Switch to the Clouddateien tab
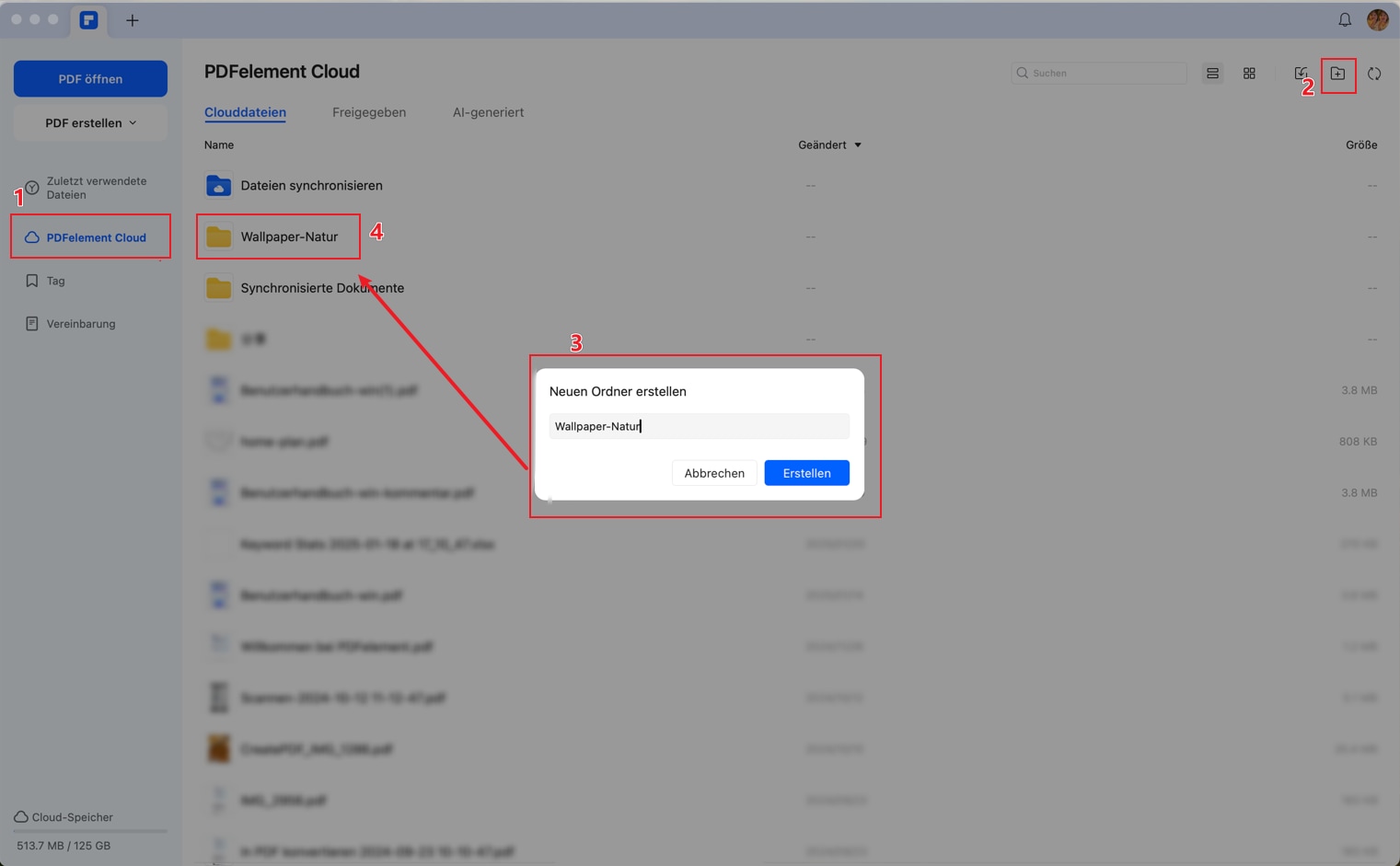 coord(245,112)
